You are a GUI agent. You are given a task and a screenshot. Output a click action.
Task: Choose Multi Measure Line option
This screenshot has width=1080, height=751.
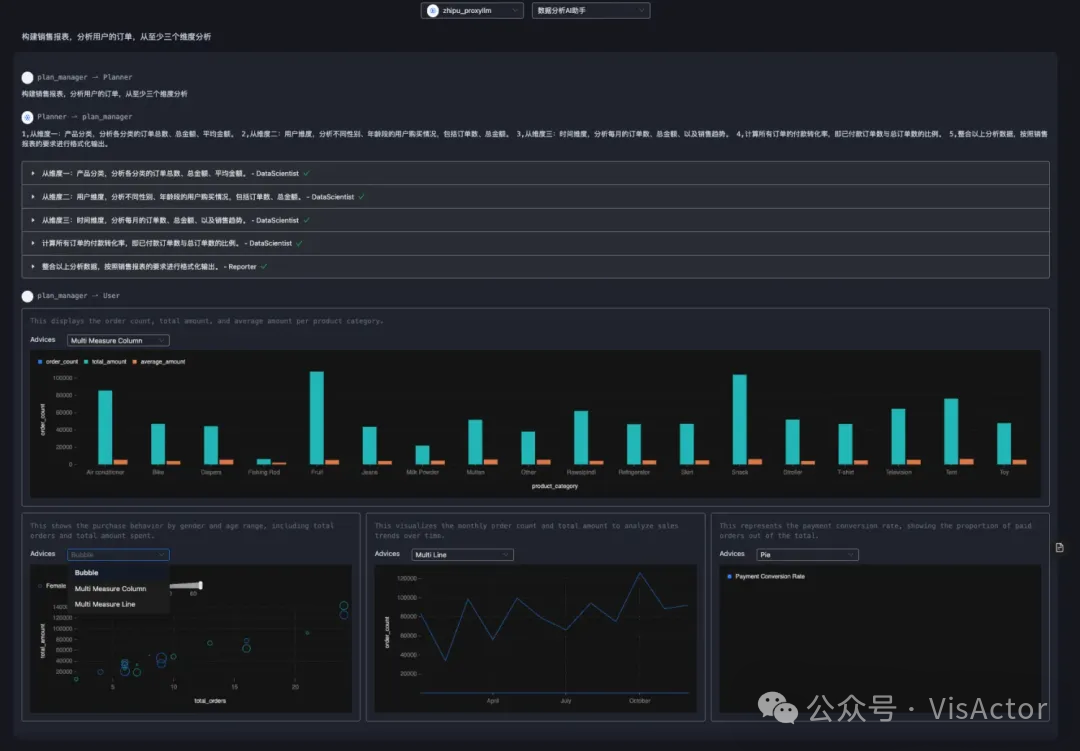point(105,604)
